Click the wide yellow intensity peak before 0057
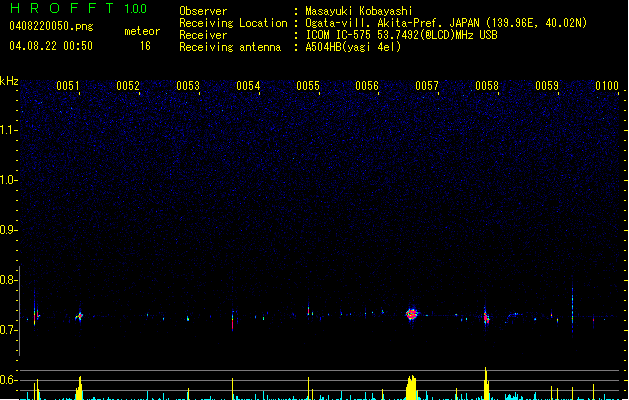The width and height of the screenshot is (629, 400). tap(411, 388)
